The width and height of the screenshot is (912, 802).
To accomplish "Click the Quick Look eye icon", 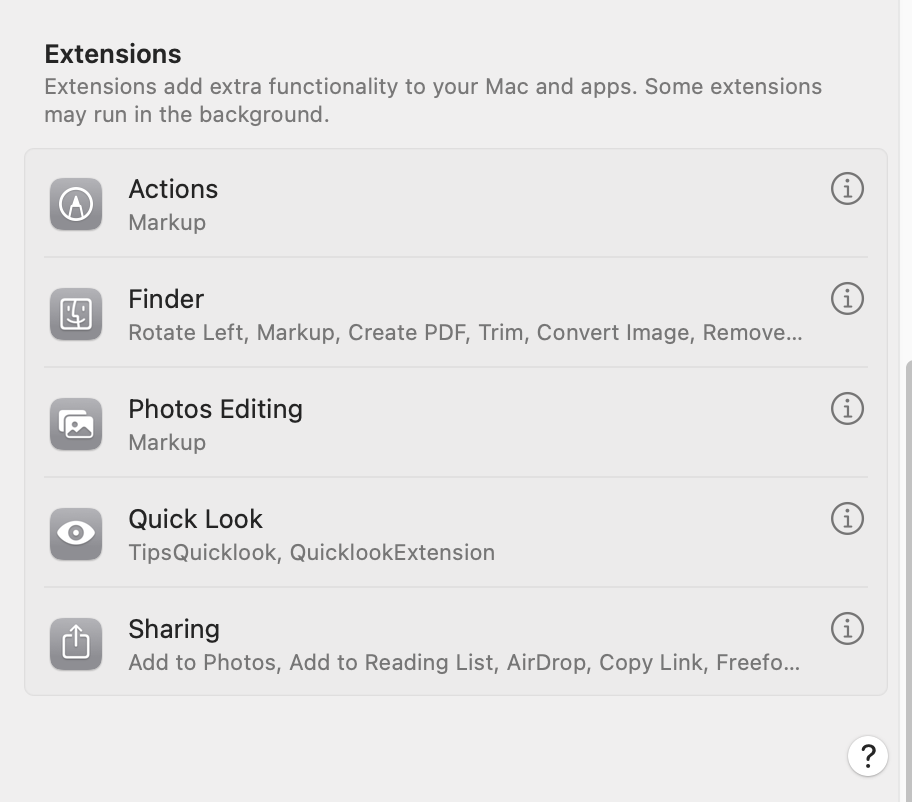I will click(x=76, y=534).
